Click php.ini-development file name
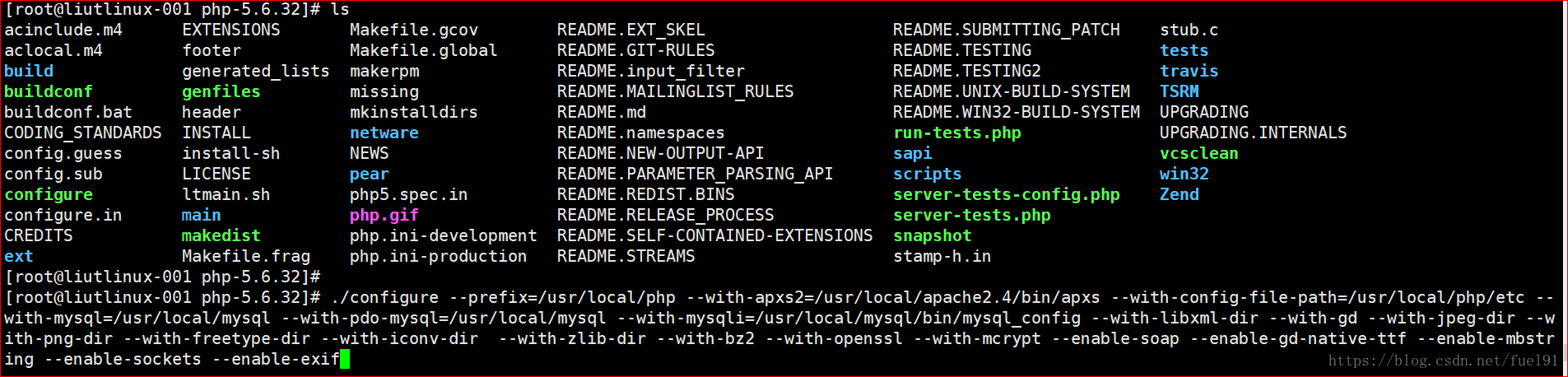The width and height of the screenshot is (1568, 377). (444, 236)
